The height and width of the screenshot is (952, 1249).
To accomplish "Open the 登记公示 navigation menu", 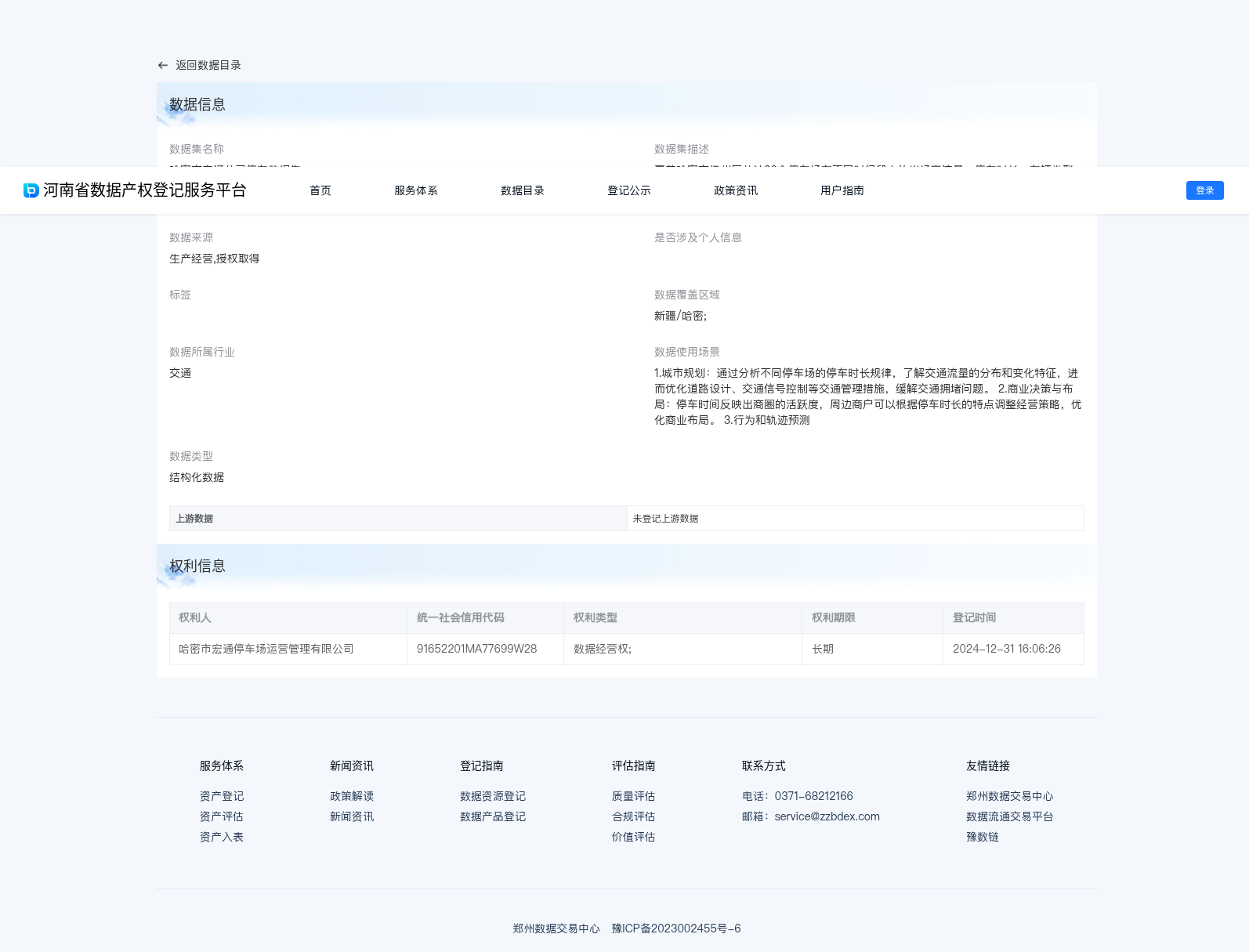I will [x=629, y=190].
